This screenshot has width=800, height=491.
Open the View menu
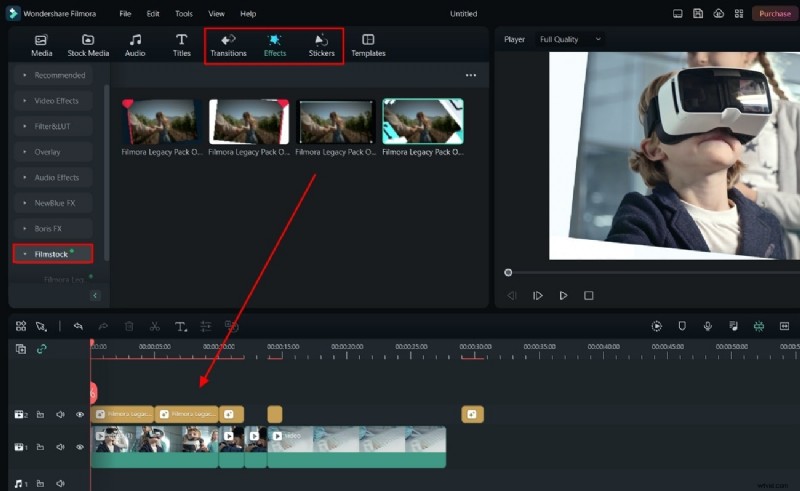pos(216,14)
